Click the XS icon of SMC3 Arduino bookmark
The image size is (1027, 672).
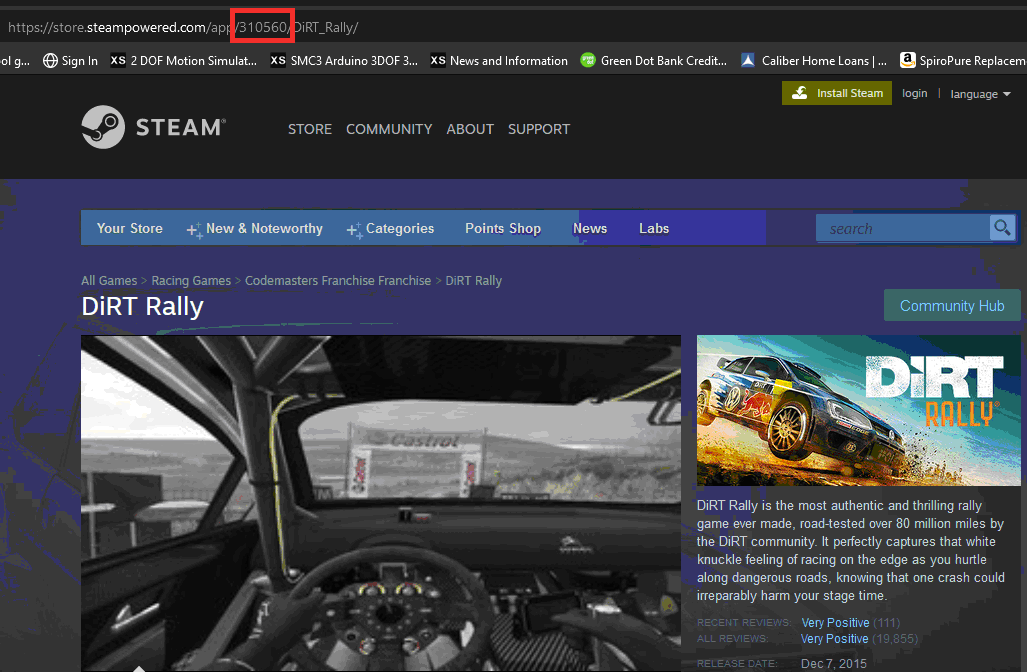(x=278, y=61)
